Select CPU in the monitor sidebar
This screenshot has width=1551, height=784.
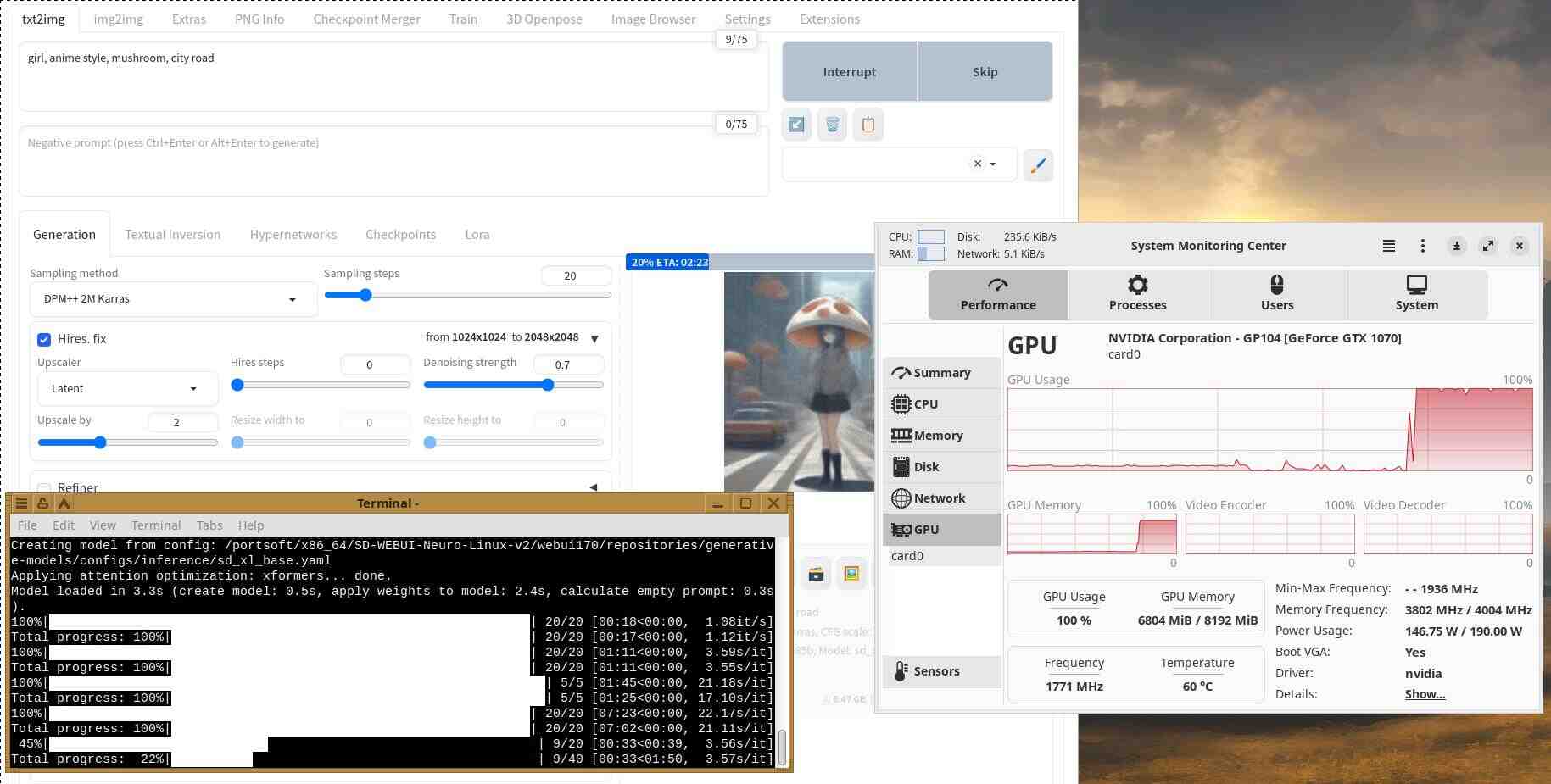pos(941,404)
